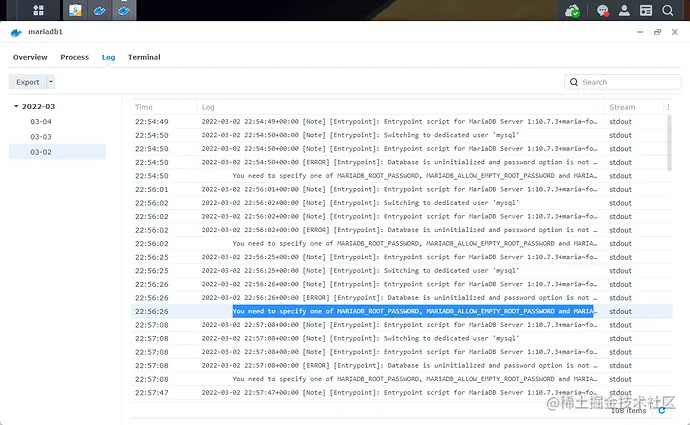Open the Export dropdown arrow

pyautogui.click(x=51, y=82)
